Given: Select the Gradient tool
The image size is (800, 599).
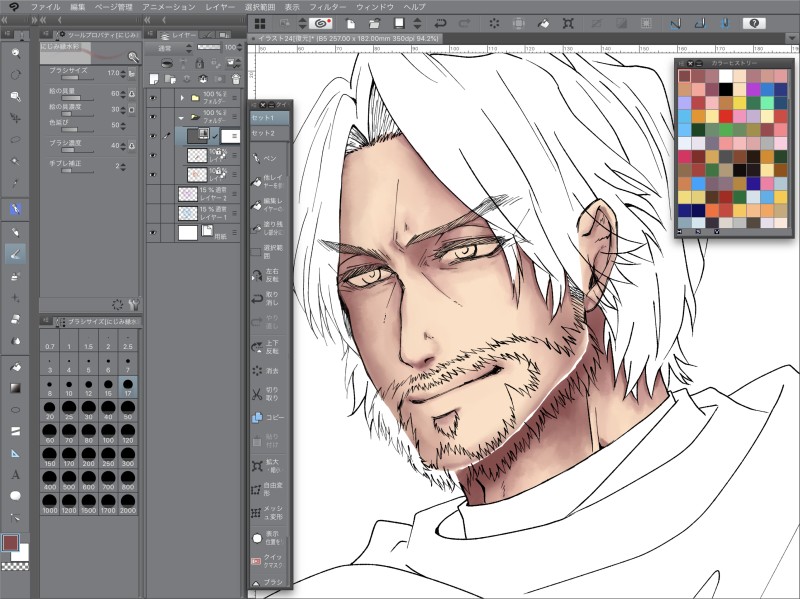Looking at the screenshot, I should 16,387.
